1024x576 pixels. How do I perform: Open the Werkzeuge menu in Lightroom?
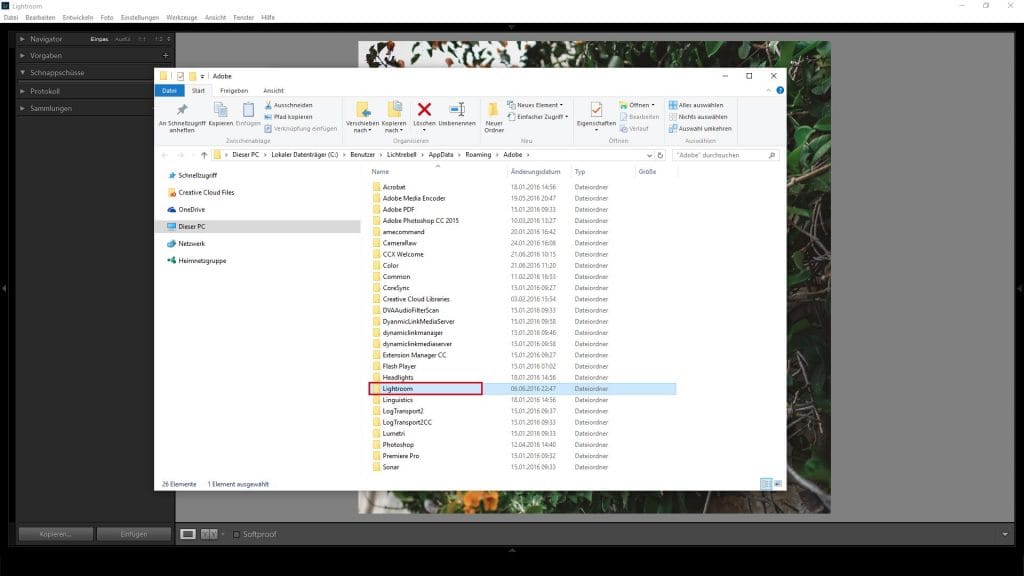coord(182,18)
